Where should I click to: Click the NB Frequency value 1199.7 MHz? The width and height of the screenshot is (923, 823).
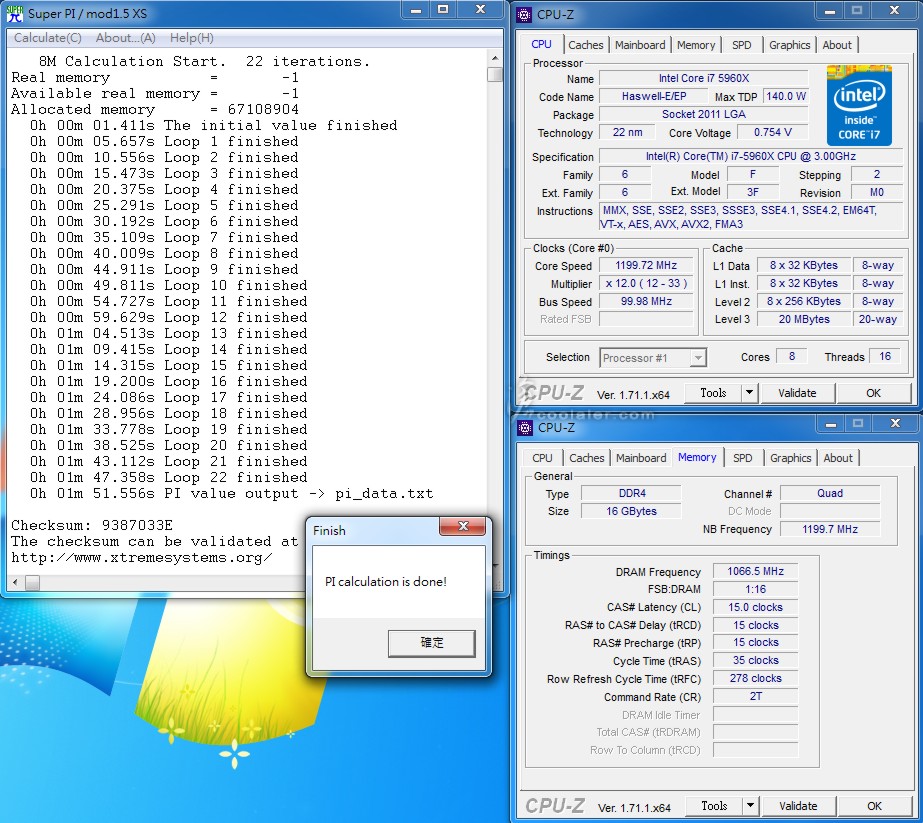point(830,529)
